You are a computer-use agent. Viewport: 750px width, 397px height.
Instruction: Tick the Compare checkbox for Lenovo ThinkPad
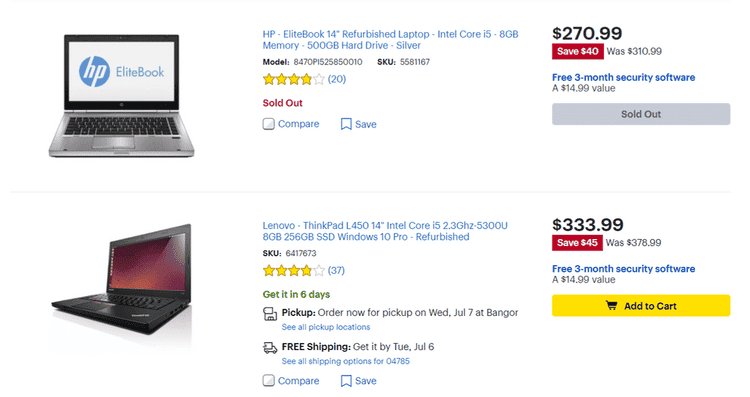click(268, 381)
